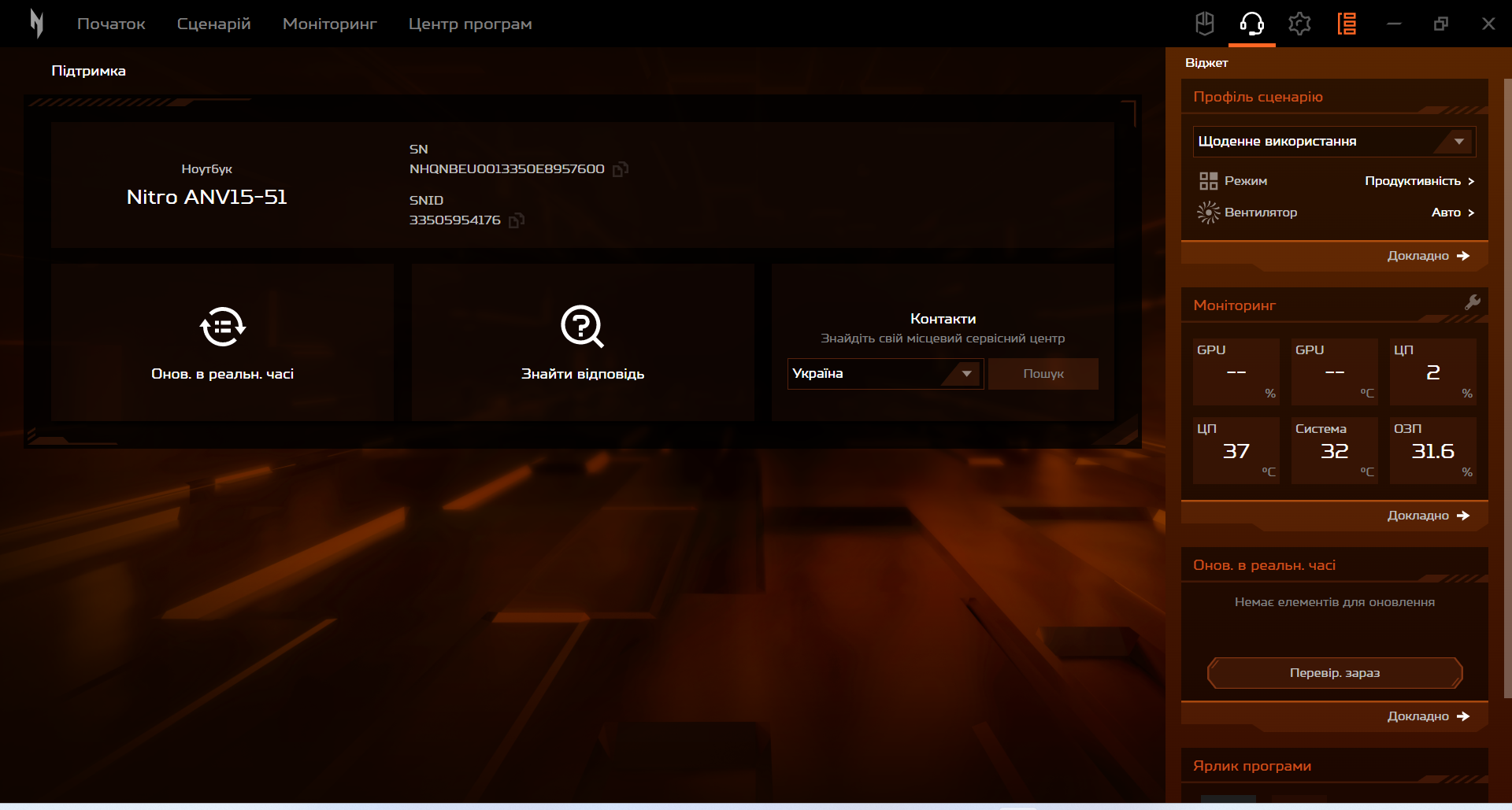Image resolution: width=1512 pixels, height=810 pixels.
Task: Click the Nitro ANV15-51 model name
Action: click(207, 197)
